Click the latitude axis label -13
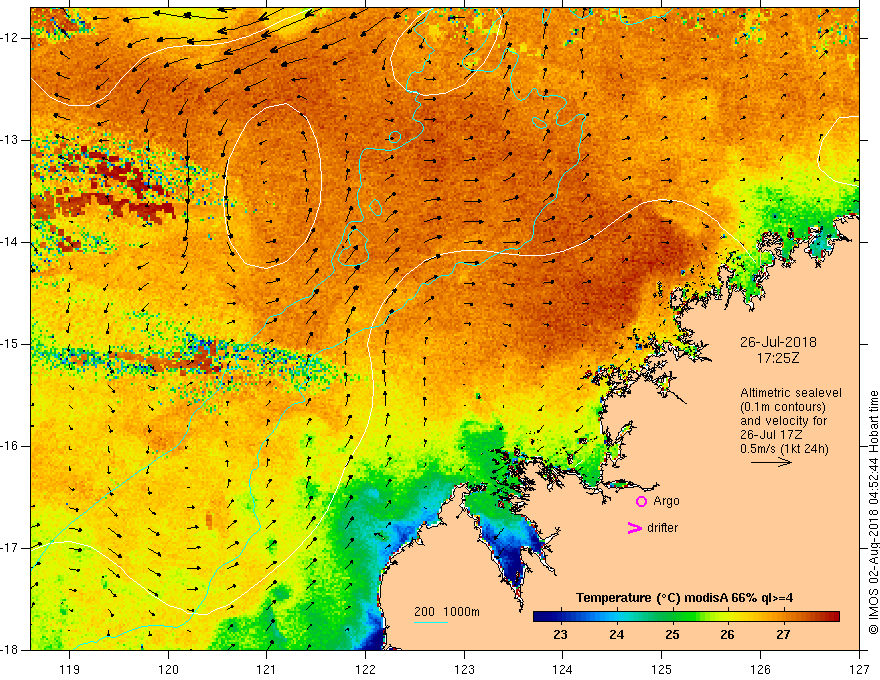880x680 pixels. [10, 140]
